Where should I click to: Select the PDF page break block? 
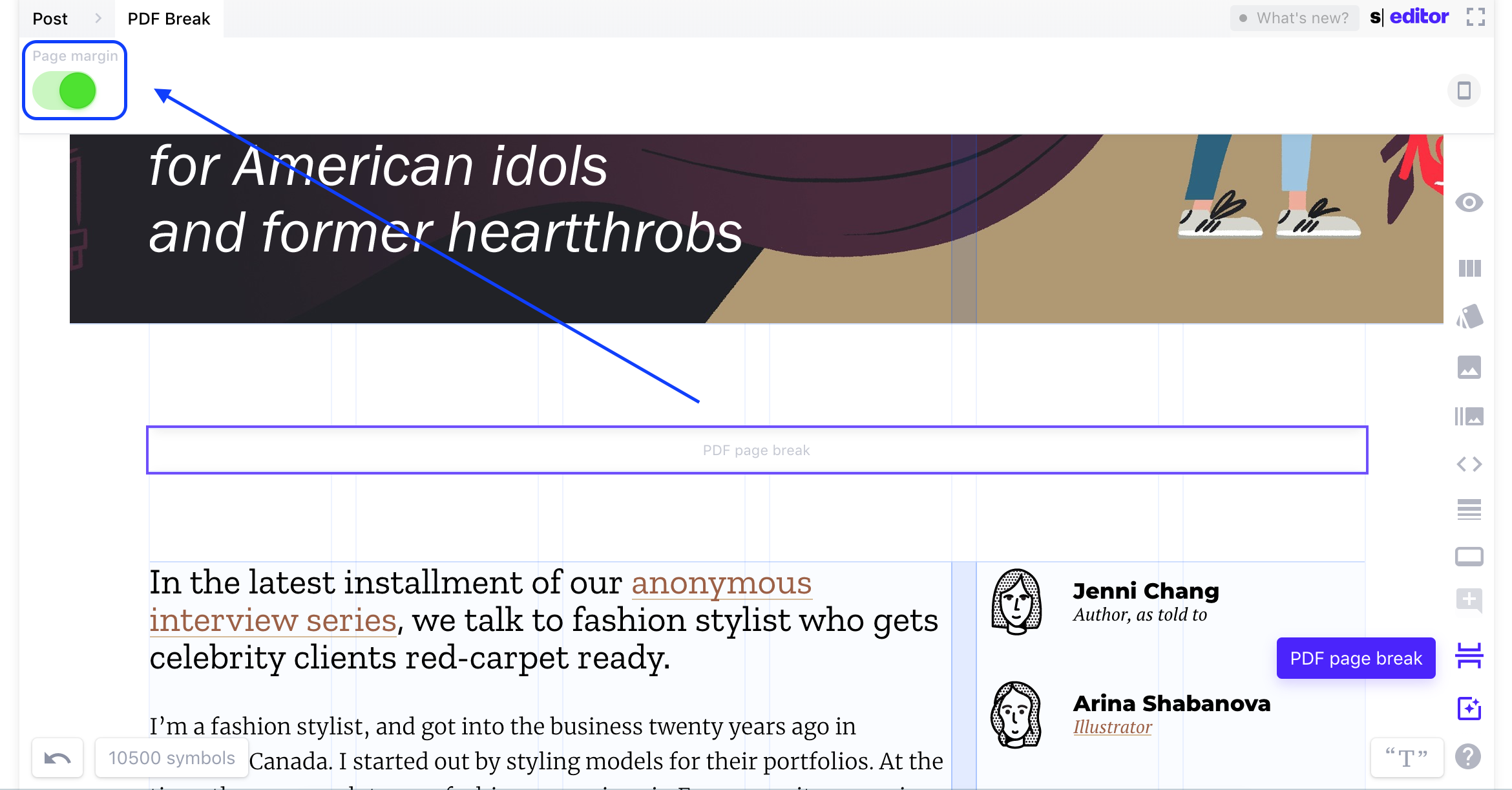(x=757, y=450)
